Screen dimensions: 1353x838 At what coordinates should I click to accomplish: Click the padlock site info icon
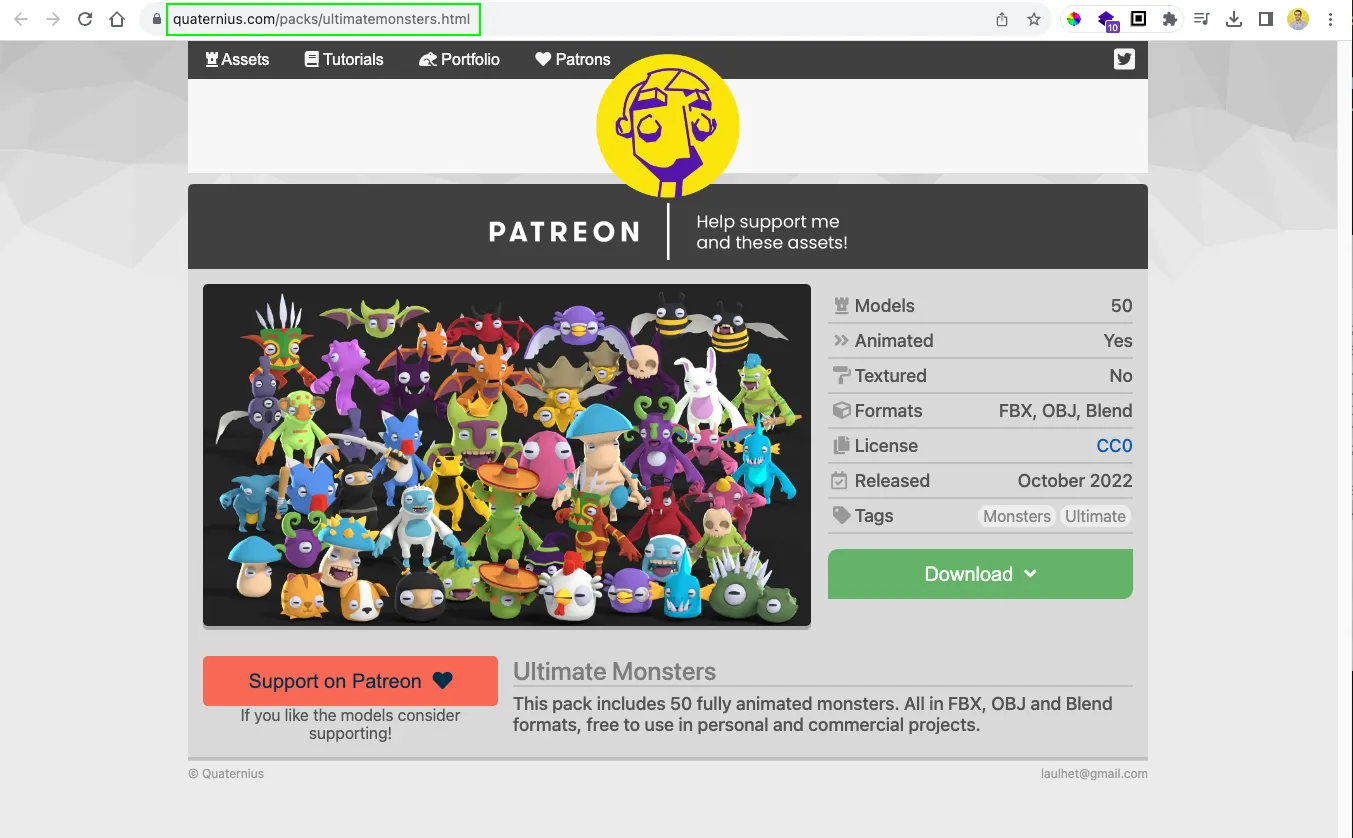pyautogui.click(x=156, y=19)
